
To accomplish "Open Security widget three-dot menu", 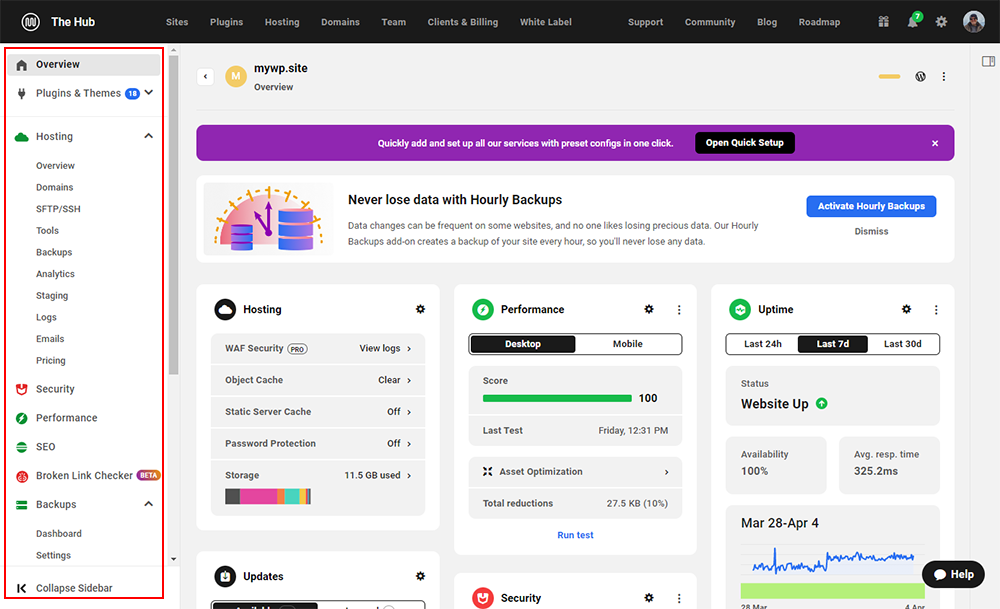I will [679, 598].
